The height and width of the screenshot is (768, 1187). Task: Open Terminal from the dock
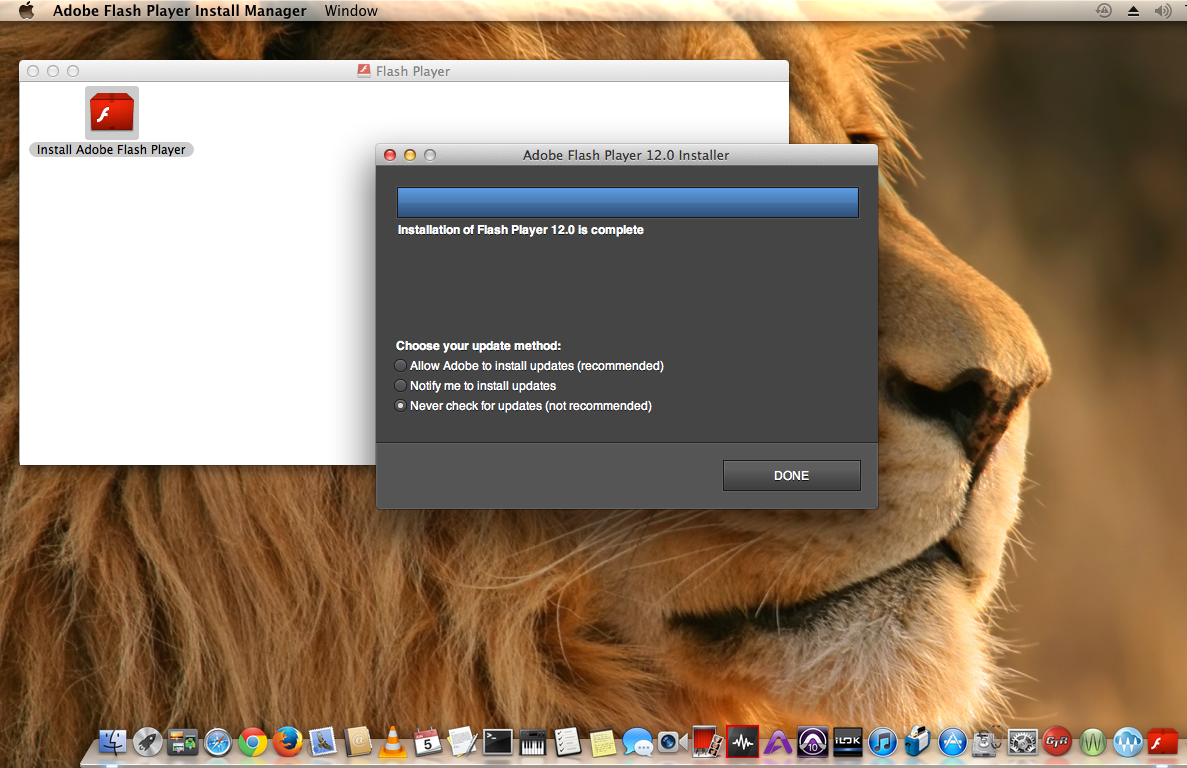point(498,742)
